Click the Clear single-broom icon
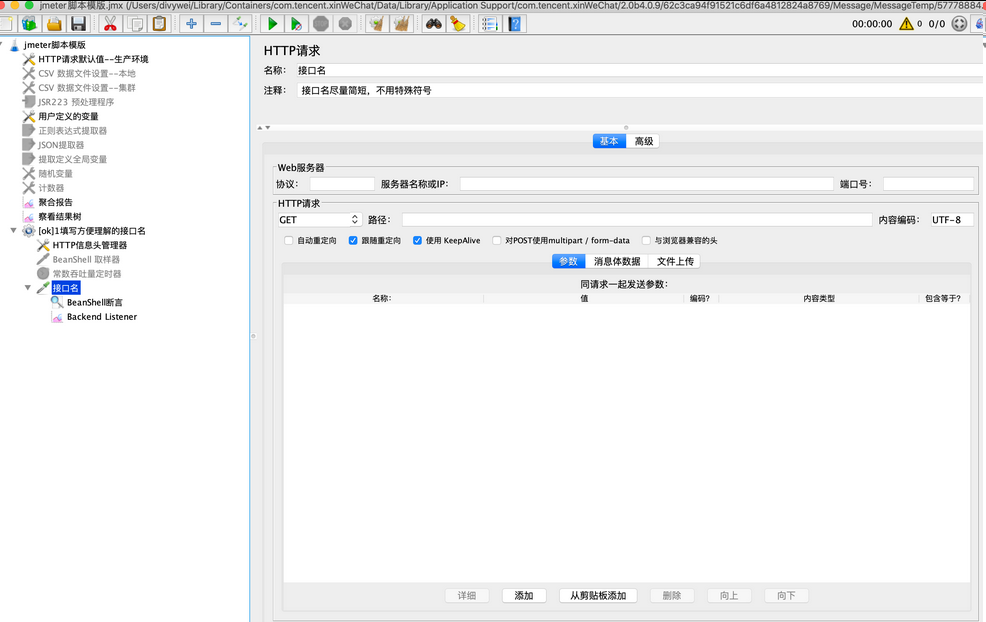986x622 pixels. pyautogui.click(x=377, y=24)
